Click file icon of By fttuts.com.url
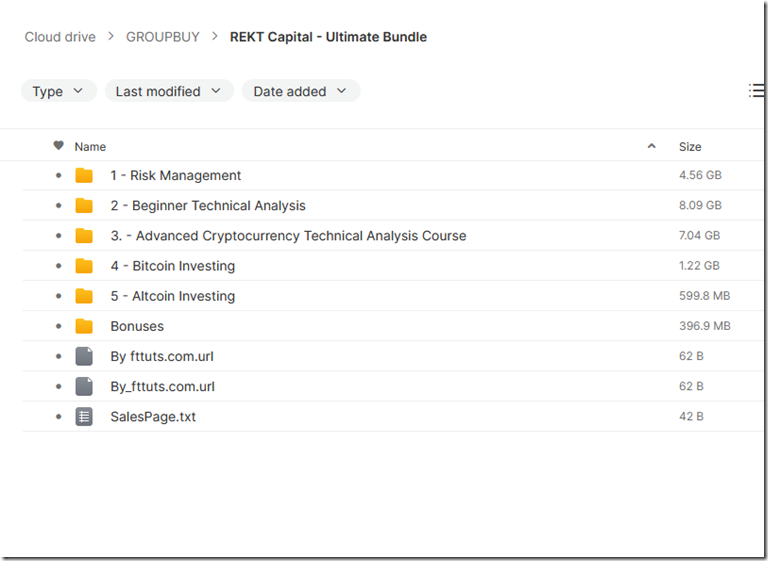 click(x=84, y=356)
